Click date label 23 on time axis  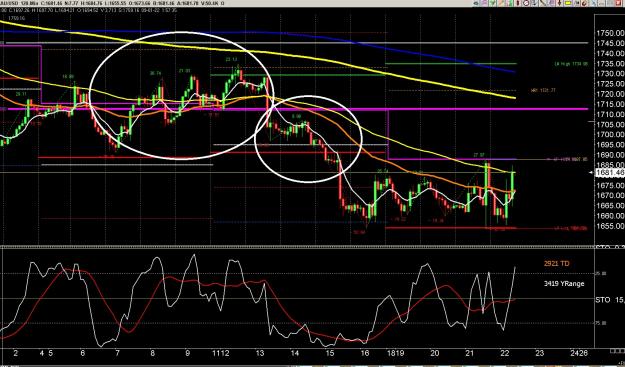point(539,353)
